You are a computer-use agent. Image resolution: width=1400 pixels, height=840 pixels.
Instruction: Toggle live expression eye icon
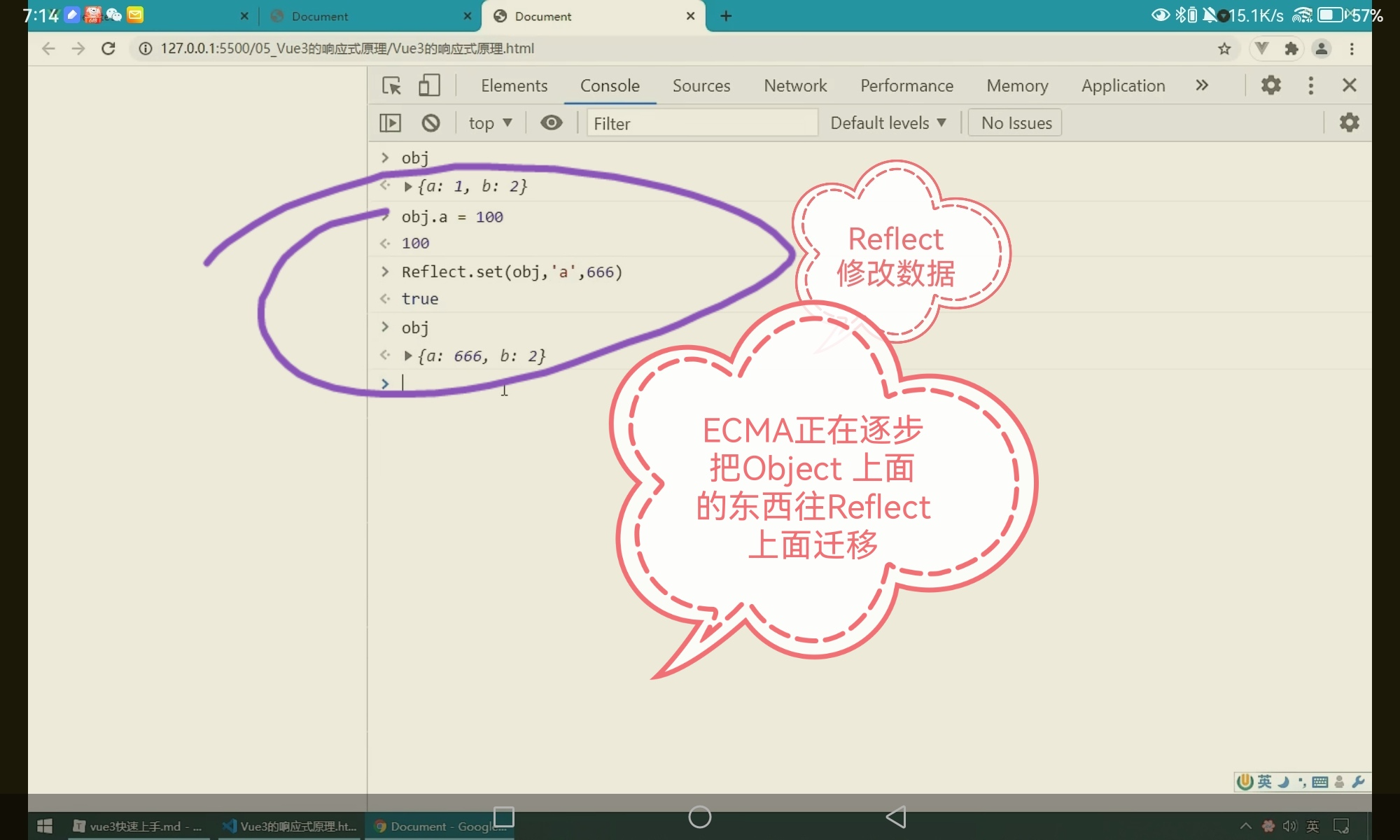[551, 123]
